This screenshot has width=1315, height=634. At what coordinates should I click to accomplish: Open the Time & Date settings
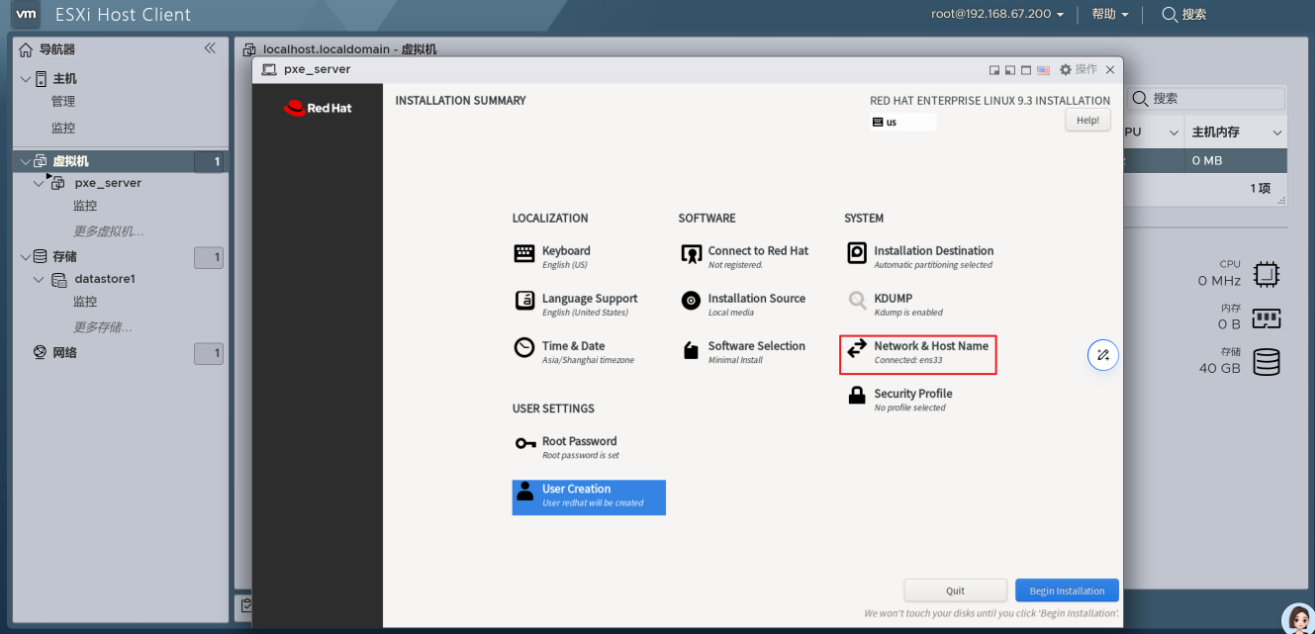point(575,351)
